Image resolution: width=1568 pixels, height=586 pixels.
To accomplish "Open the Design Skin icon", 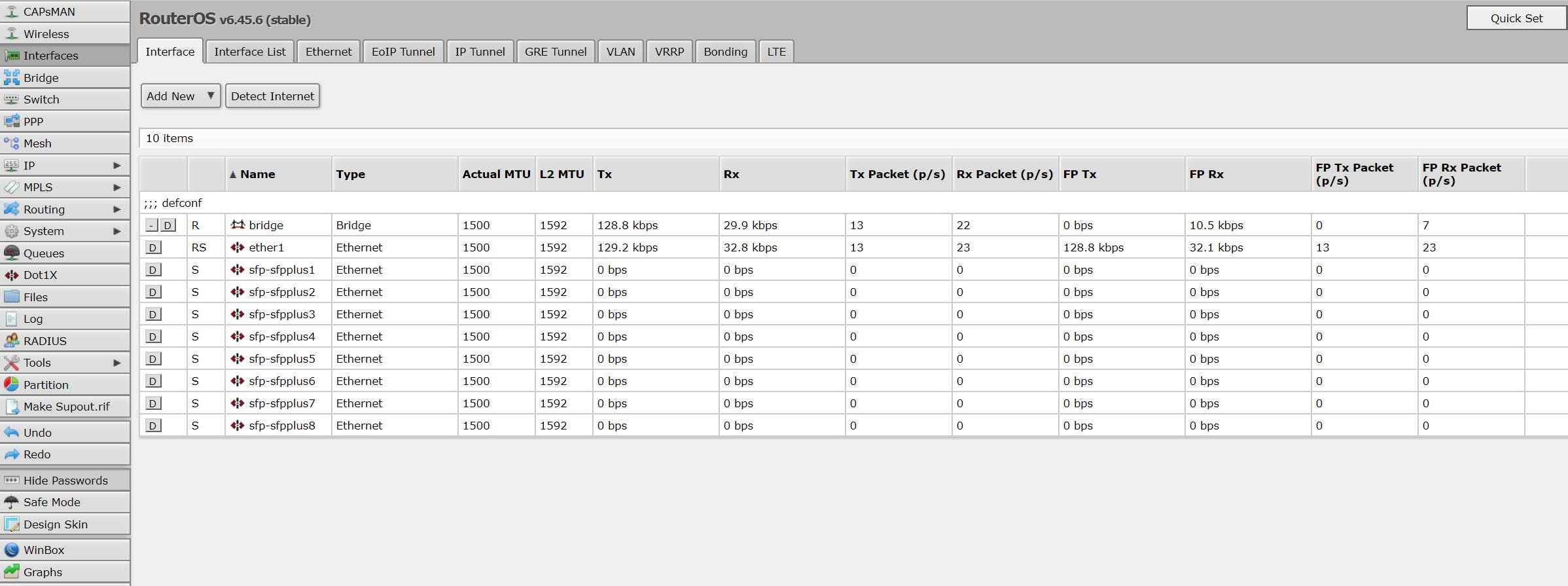I will 11,524.
